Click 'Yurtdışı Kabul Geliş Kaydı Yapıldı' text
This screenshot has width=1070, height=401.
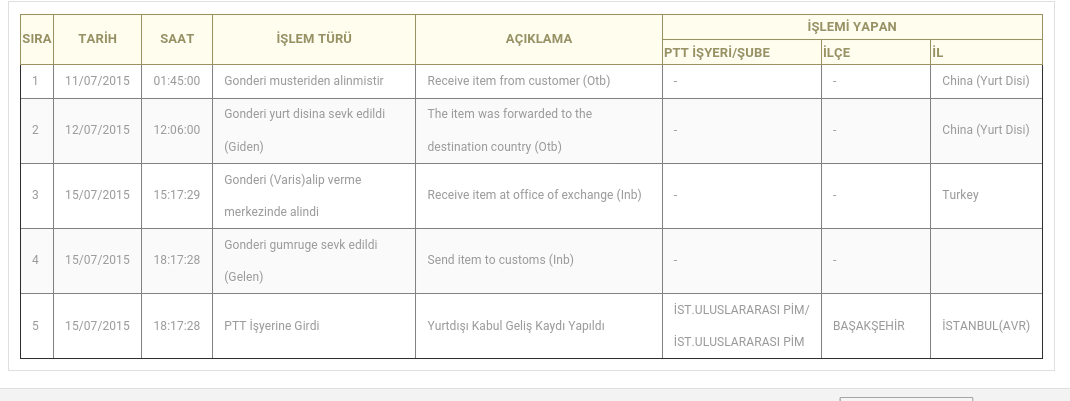pyautogui.click(x=516, y=326)
